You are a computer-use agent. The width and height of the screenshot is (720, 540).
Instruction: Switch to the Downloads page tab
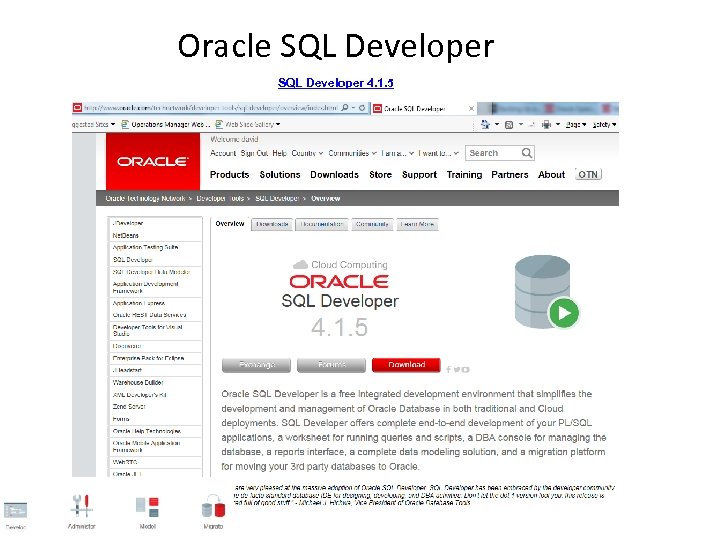(x=272, y=225)
